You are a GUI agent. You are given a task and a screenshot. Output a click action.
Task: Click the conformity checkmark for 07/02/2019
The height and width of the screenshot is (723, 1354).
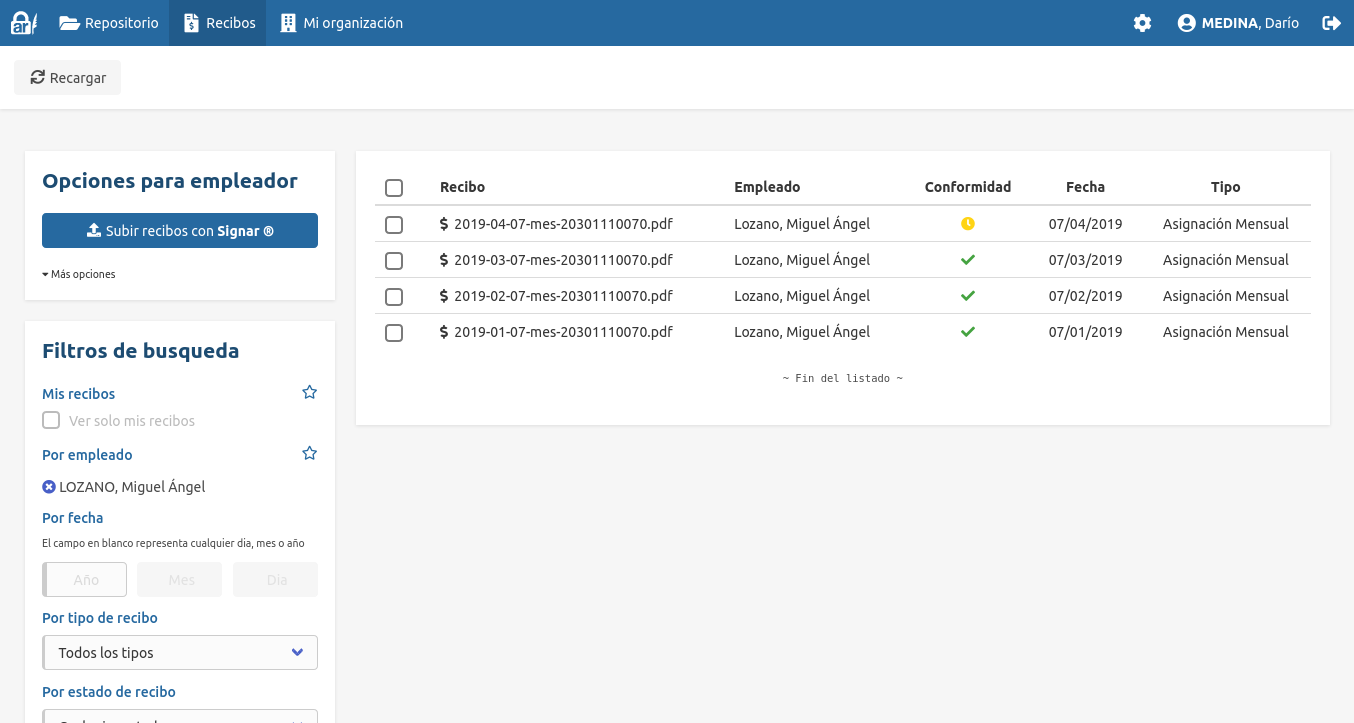coord(968,296)
